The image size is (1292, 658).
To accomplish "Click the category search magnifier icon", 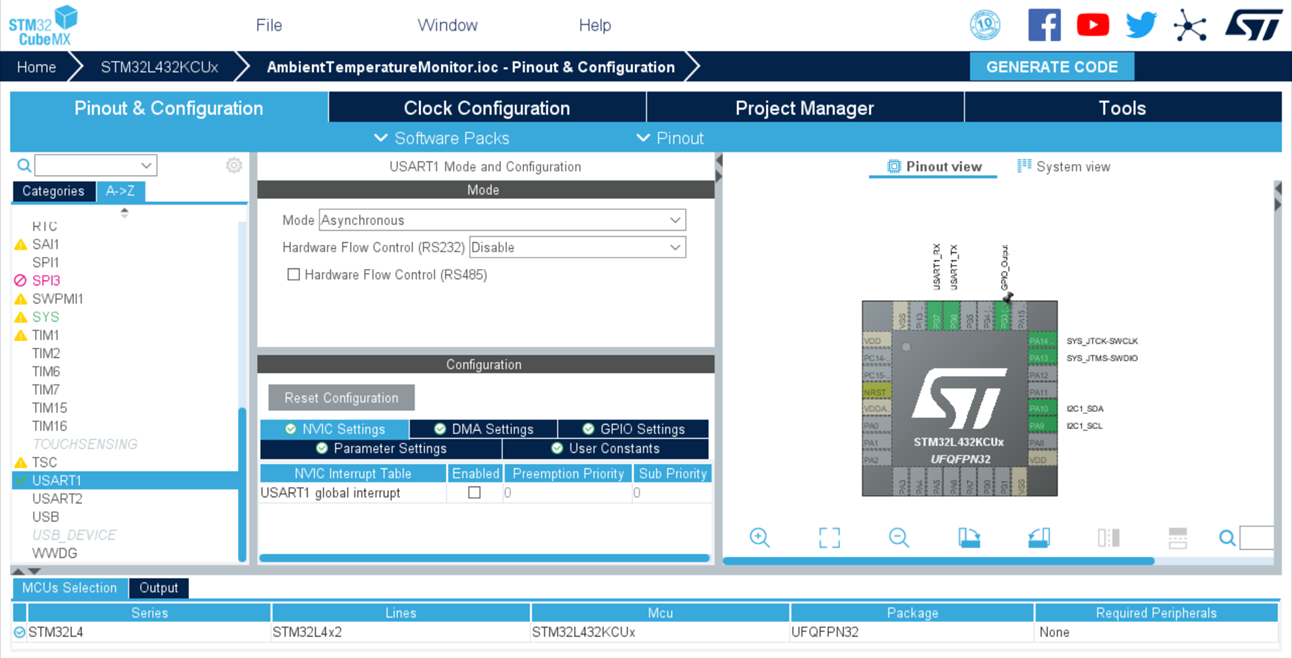I will pyautogui.click(x=24, y=165).
